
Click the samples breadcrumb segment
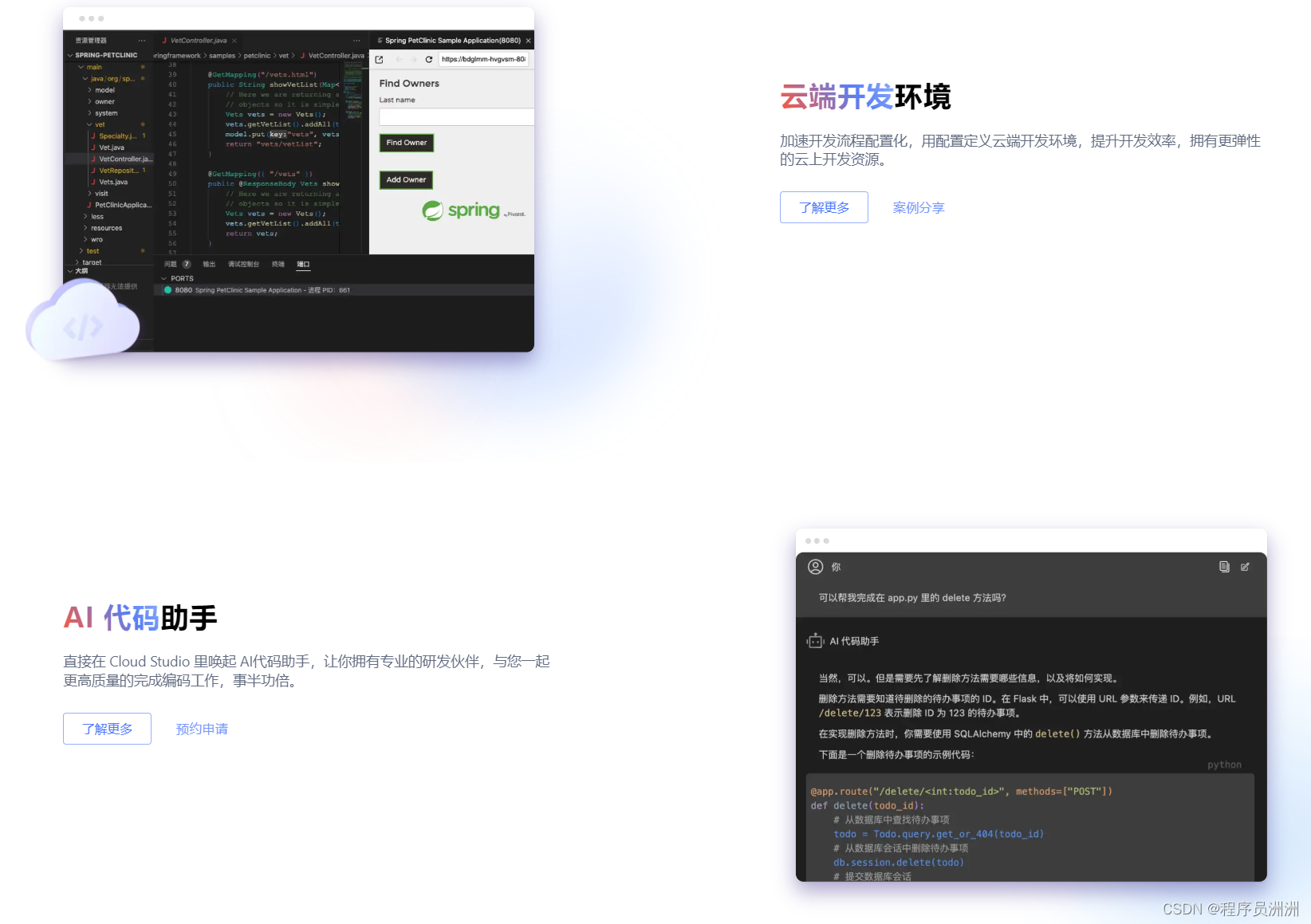coord(222,56)
